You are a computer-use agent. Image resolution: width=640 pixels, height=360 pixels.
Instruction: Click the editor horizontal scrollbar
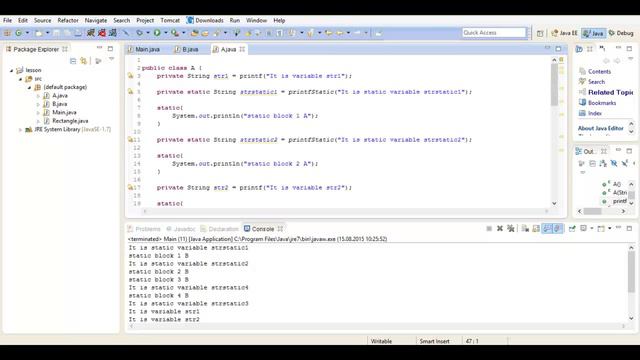click(345, 211)
